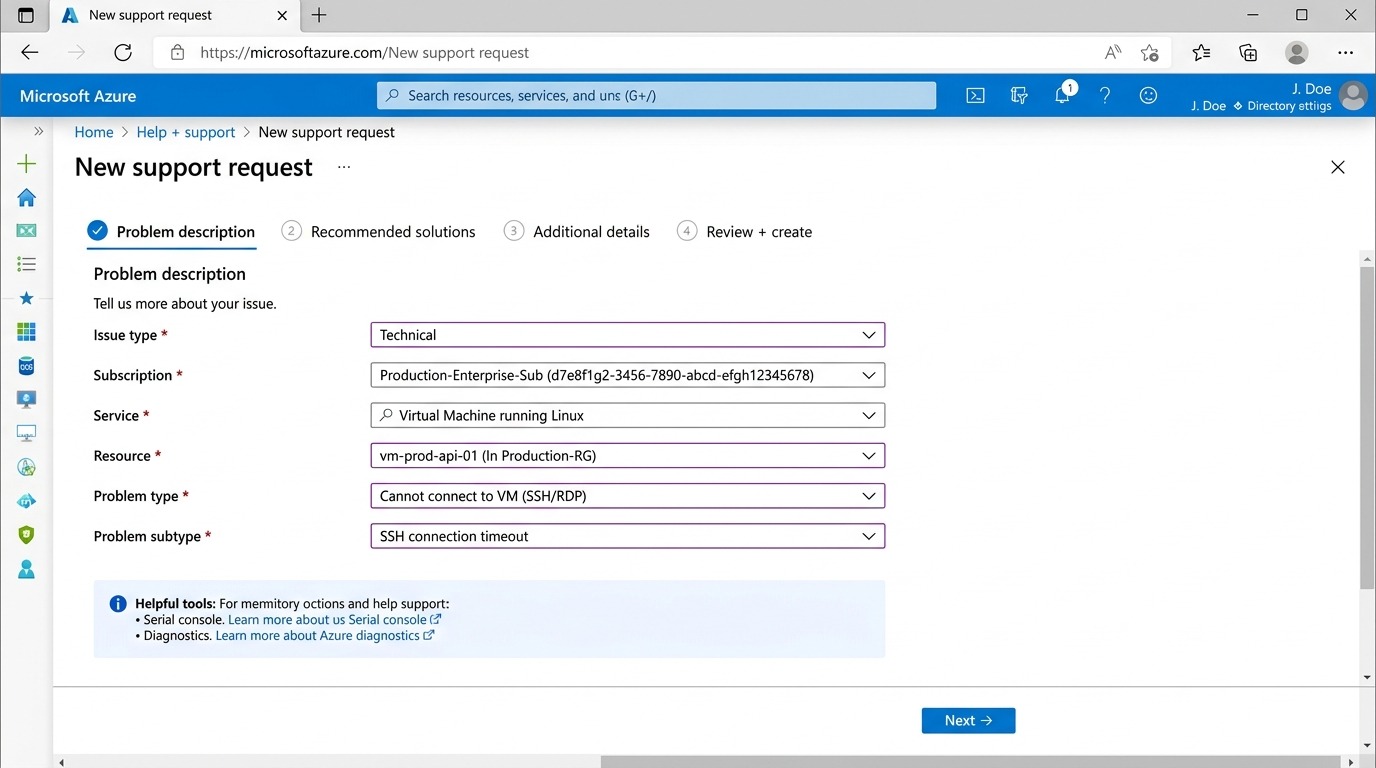Select the Additional details step tab
Image resolution: width=1376 pixels, height=768 pixels.
coord(577,231)
